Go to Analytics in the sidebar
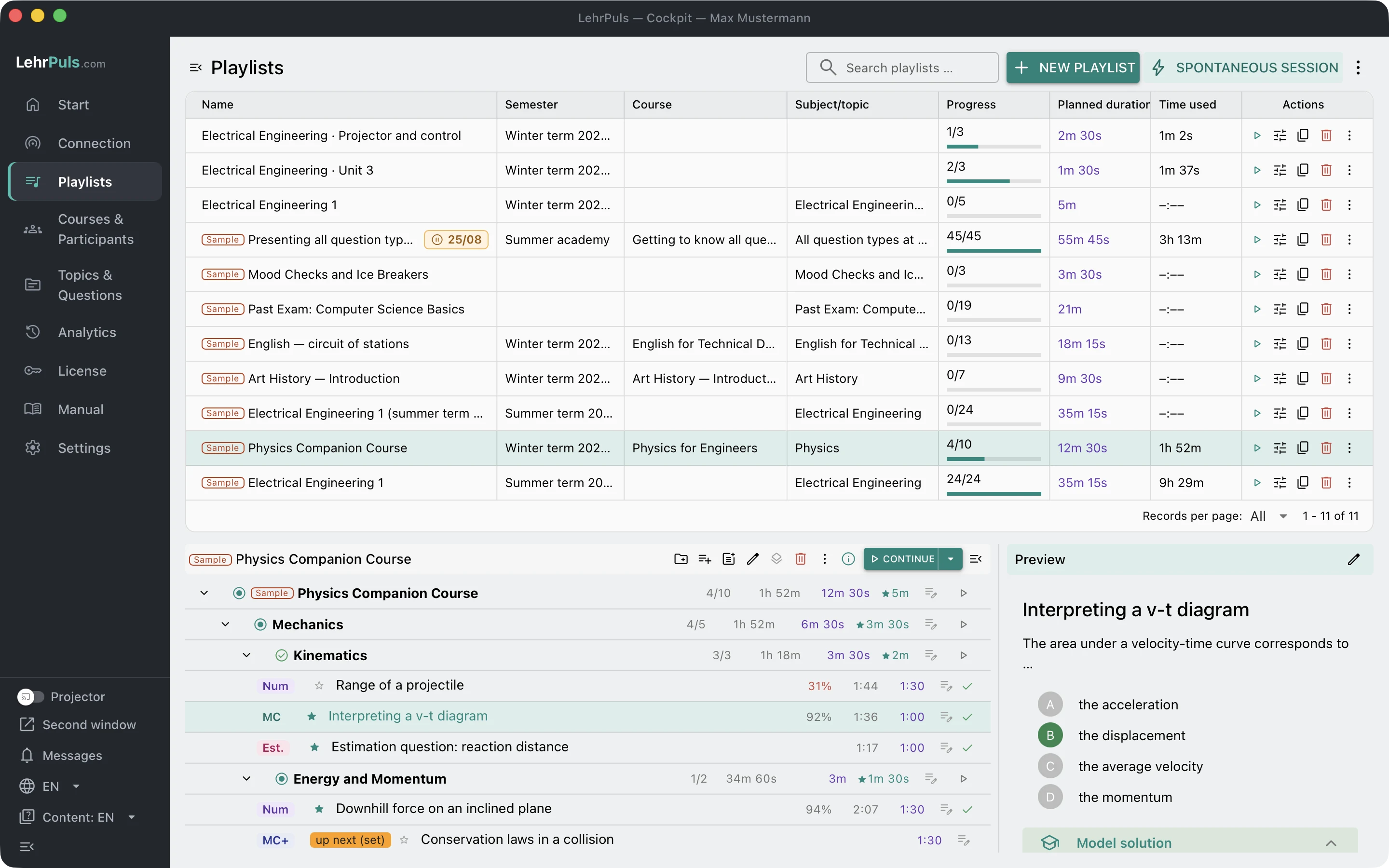The width and height of the screenshot is (1389, 868). coord(85,332)
